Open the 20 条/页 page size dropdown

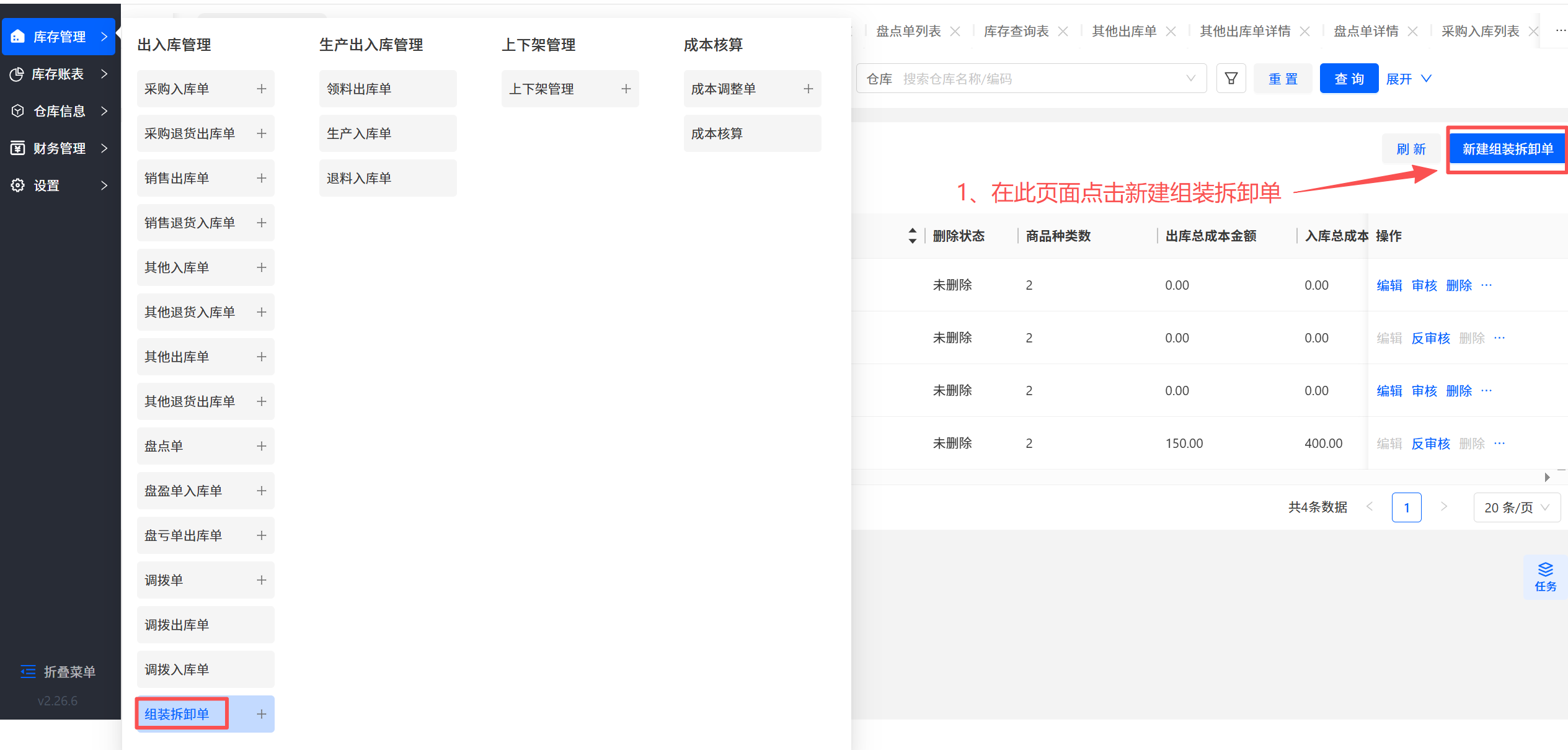coord(1517,507)
